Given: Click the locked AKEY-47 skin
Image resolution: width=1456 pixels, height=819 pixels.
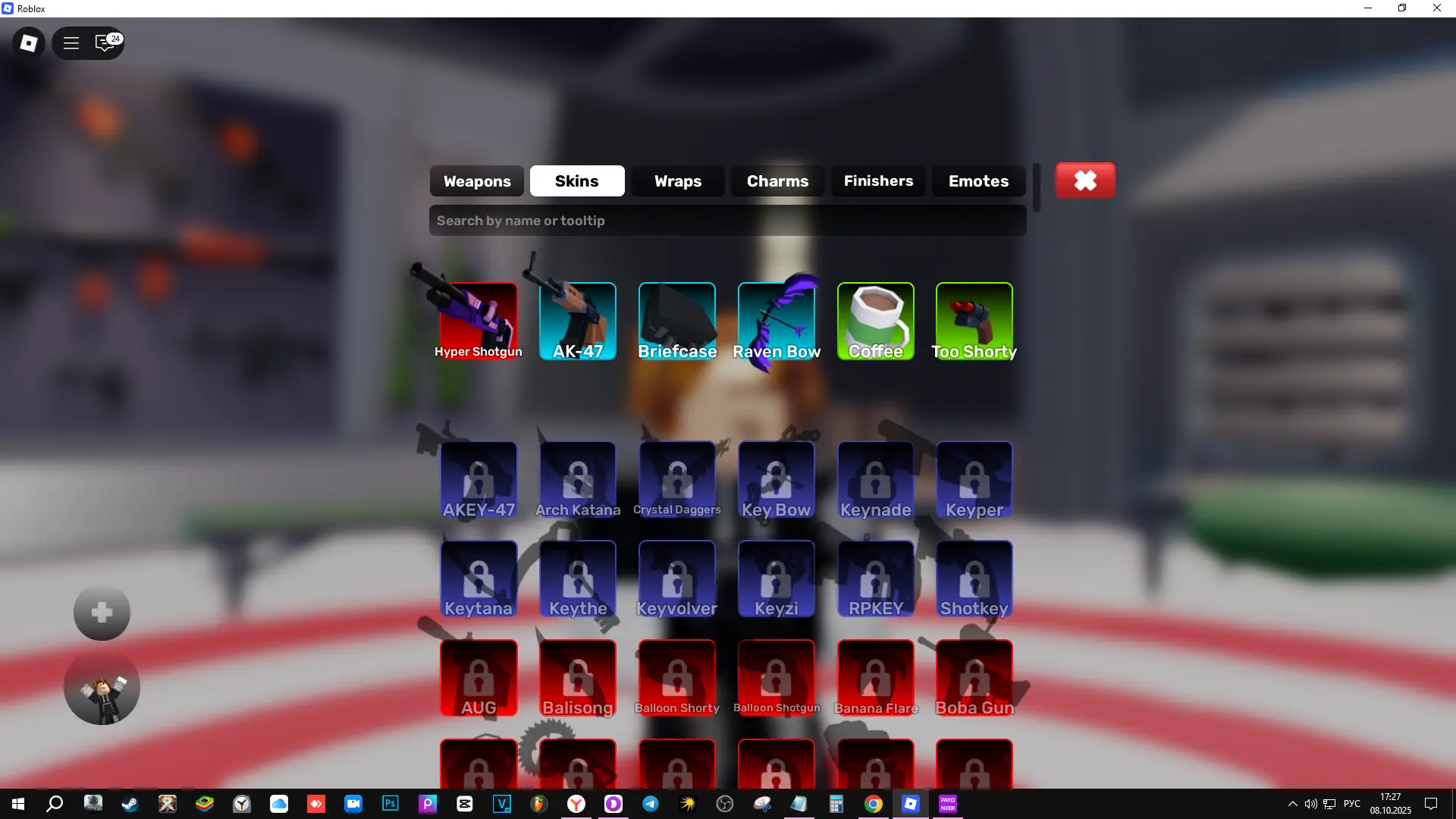Looking at the screenshot, I should click(479, 481).
